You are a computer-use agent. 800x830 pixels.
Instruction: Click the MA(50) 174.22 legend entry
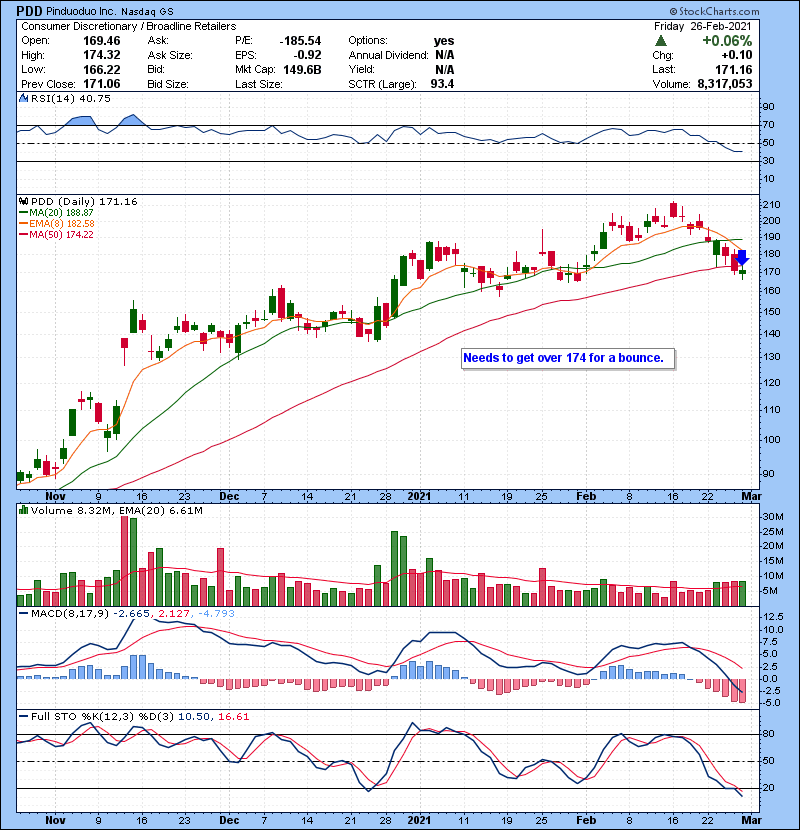point(56,235)
